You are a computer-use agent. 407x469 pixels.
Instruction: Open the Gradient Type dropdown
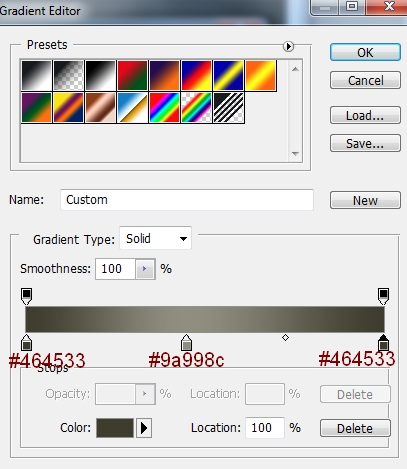[x=155, y=238]
